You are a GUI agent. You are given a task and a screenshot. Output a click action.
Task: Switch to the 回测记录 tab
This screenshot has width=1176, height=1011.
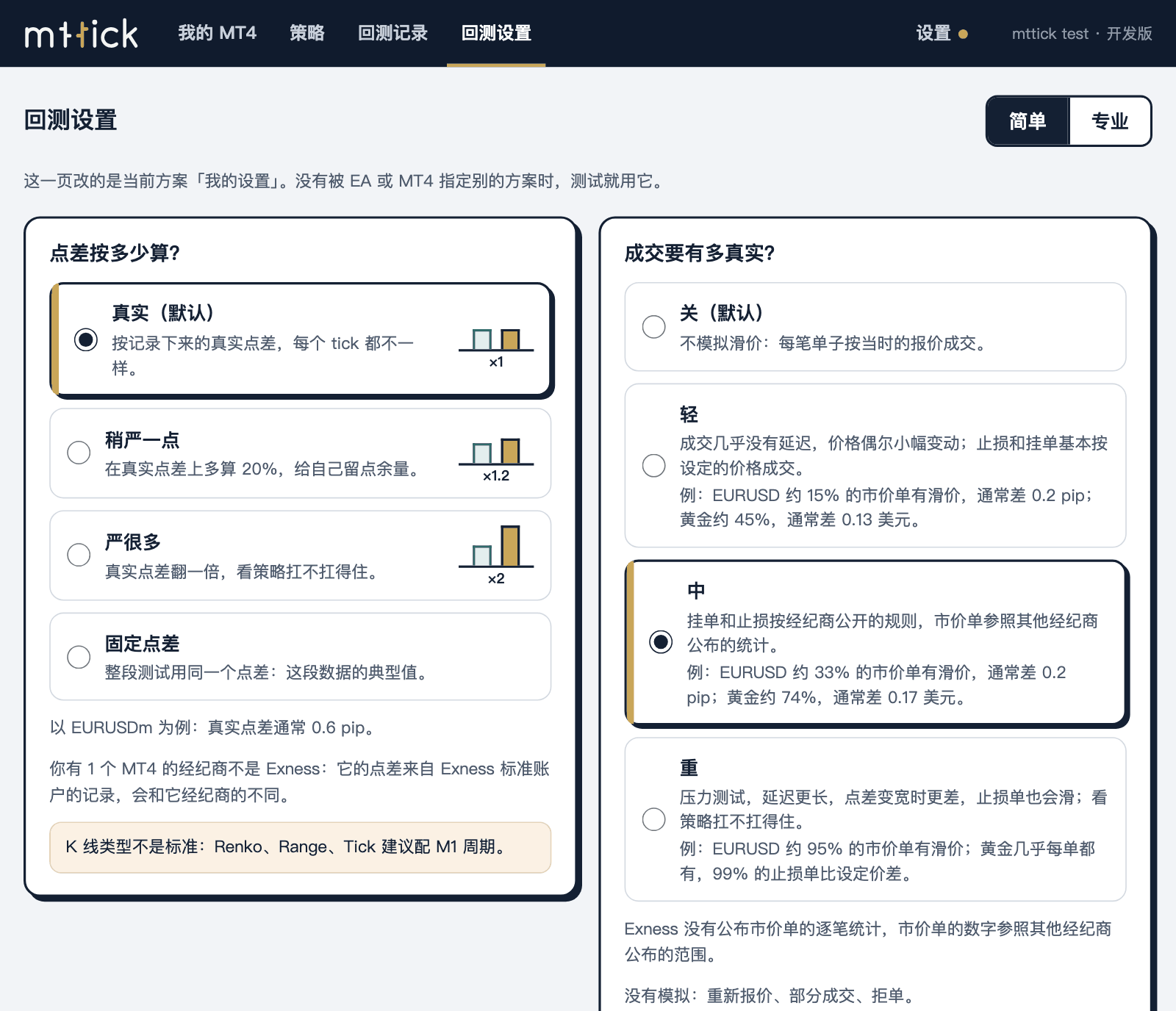[392, 33]
